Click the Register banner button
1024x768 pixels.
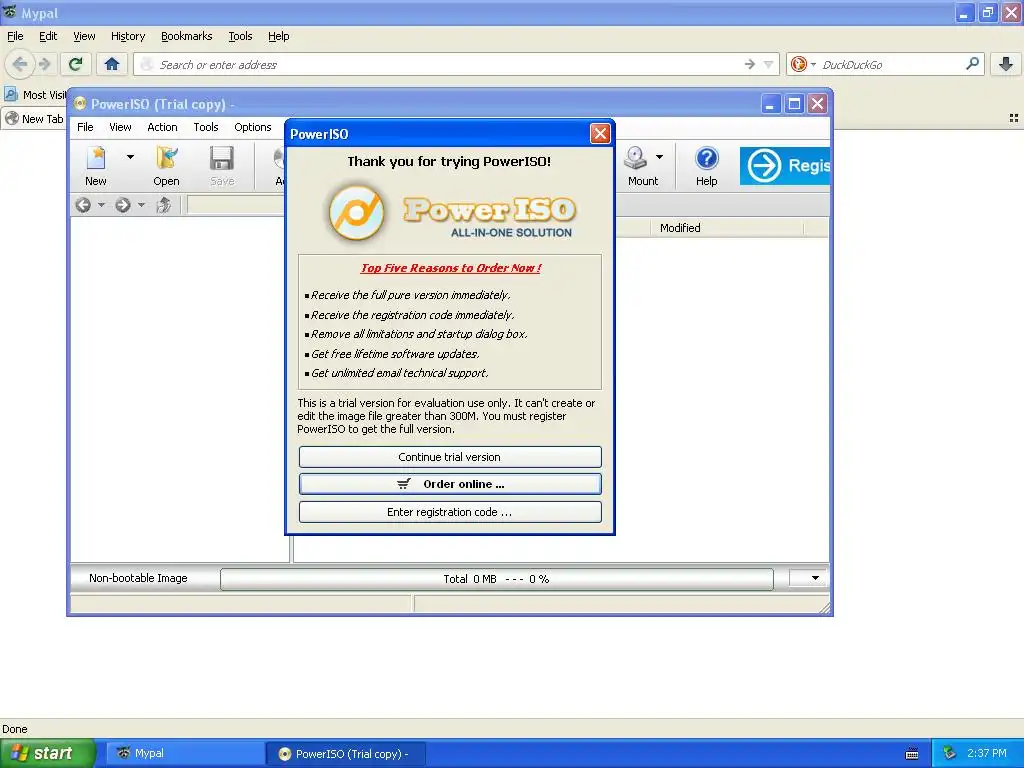click(x=784, y=166)
